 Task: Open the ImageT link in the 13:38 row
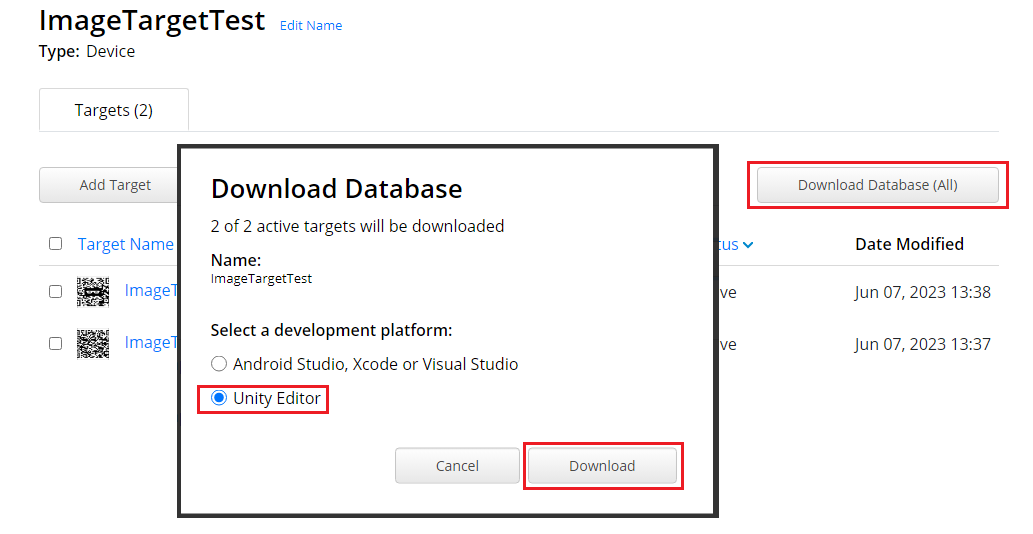[152, 290]
